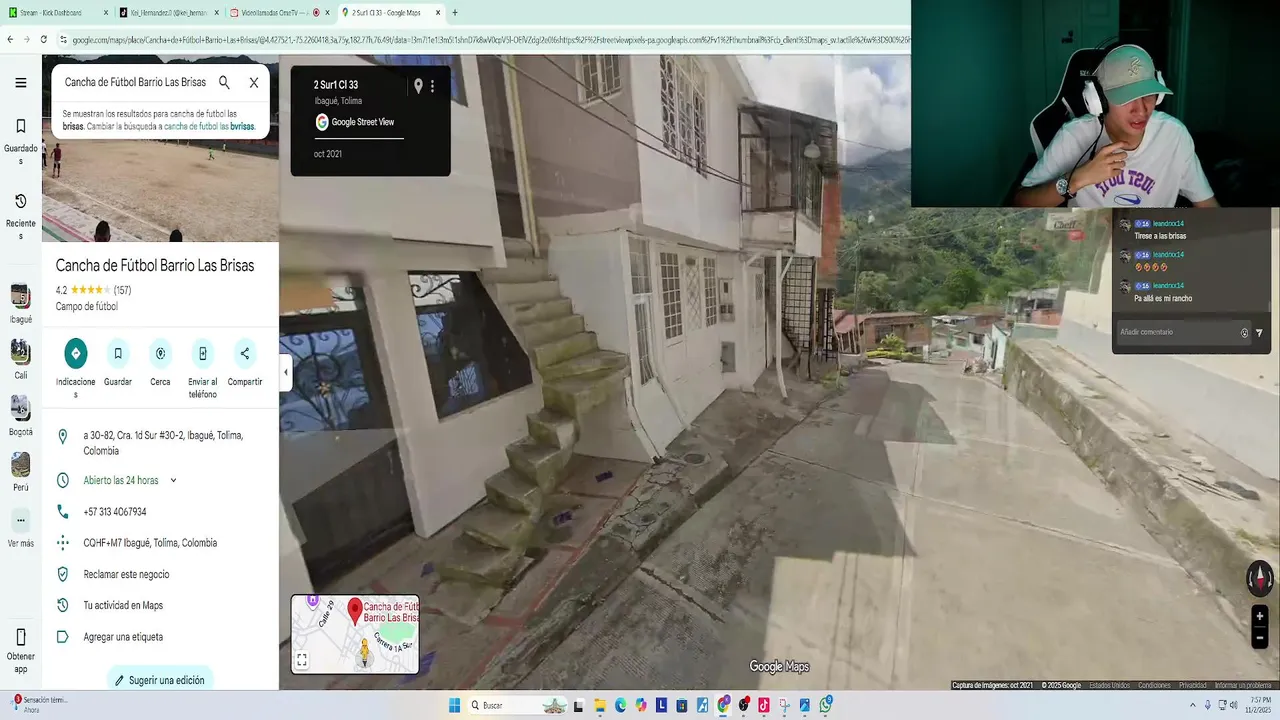The width and height of the screenshot is (1280, 720).
Task: Click the emoji icon in the chat input
Action: point(1244,333)
